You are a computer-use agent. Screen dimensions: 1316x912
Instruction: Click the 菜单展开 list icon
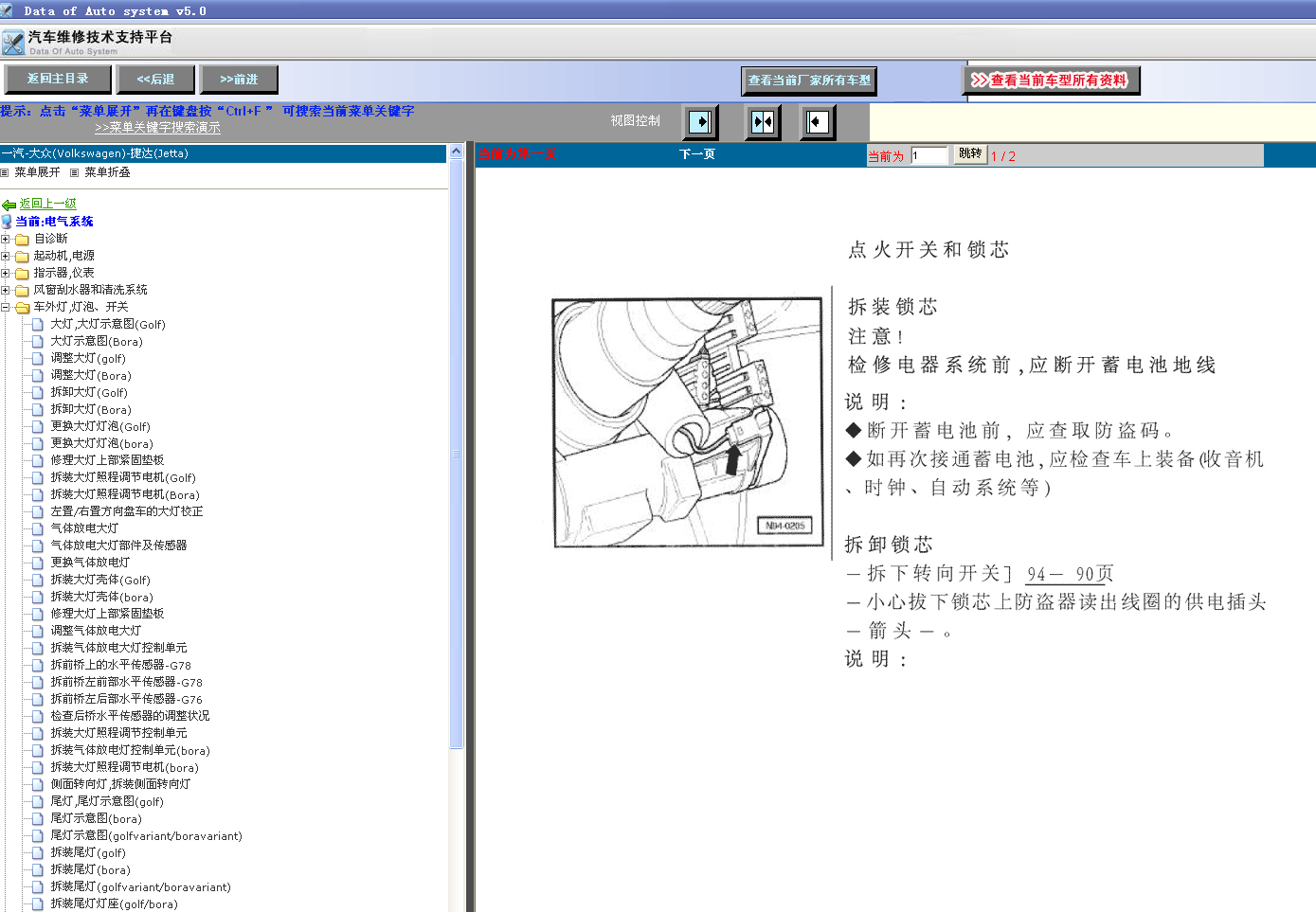coord(5,172)
